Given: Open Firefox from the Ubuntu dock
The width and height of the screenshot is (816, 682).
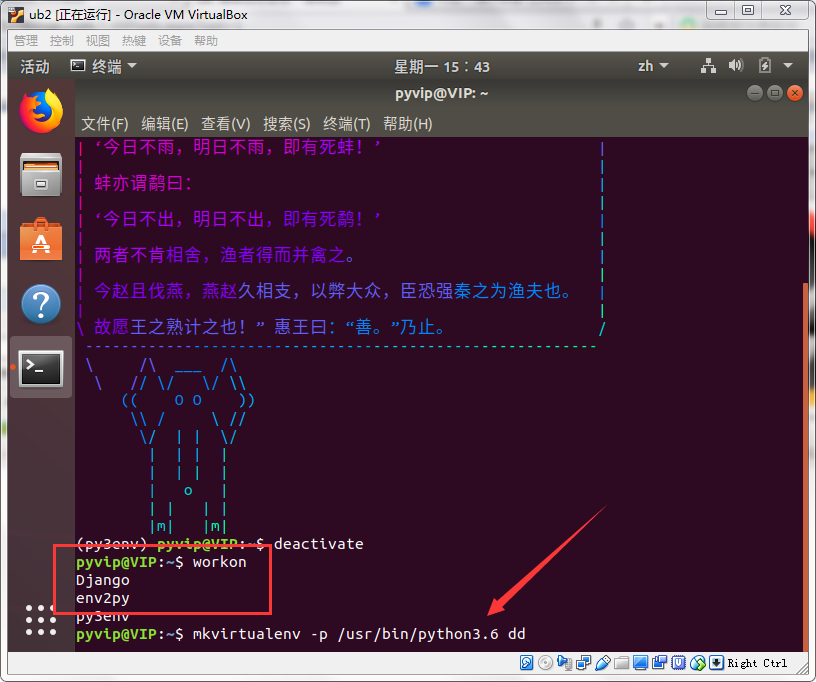Looking at the screenshot, I should (41, 111).
